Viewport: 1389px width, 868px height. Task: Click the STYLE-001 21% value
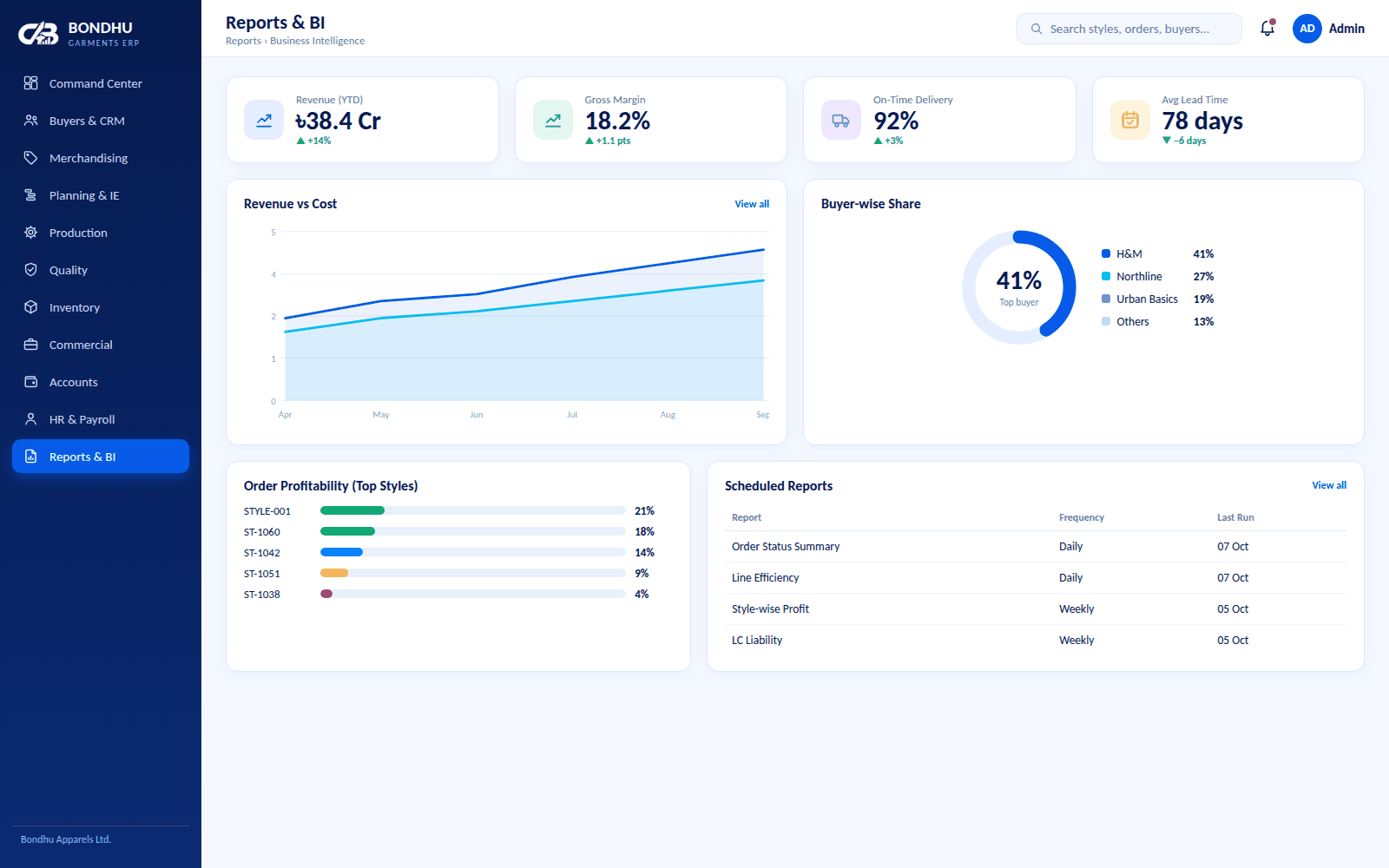(644, 510)
